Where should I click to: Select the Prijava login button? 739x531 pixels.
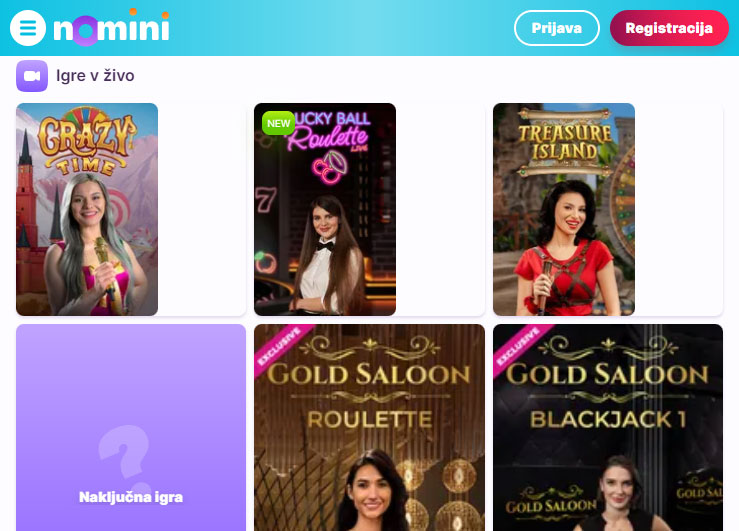557,28
